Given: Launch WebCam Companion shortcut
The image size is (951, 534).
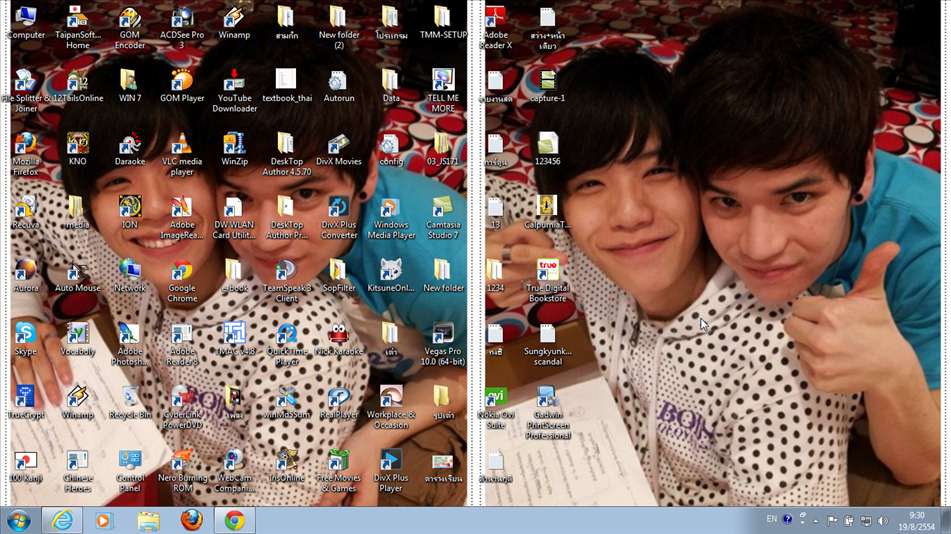Looking at the screenshot, I should 234,471.
